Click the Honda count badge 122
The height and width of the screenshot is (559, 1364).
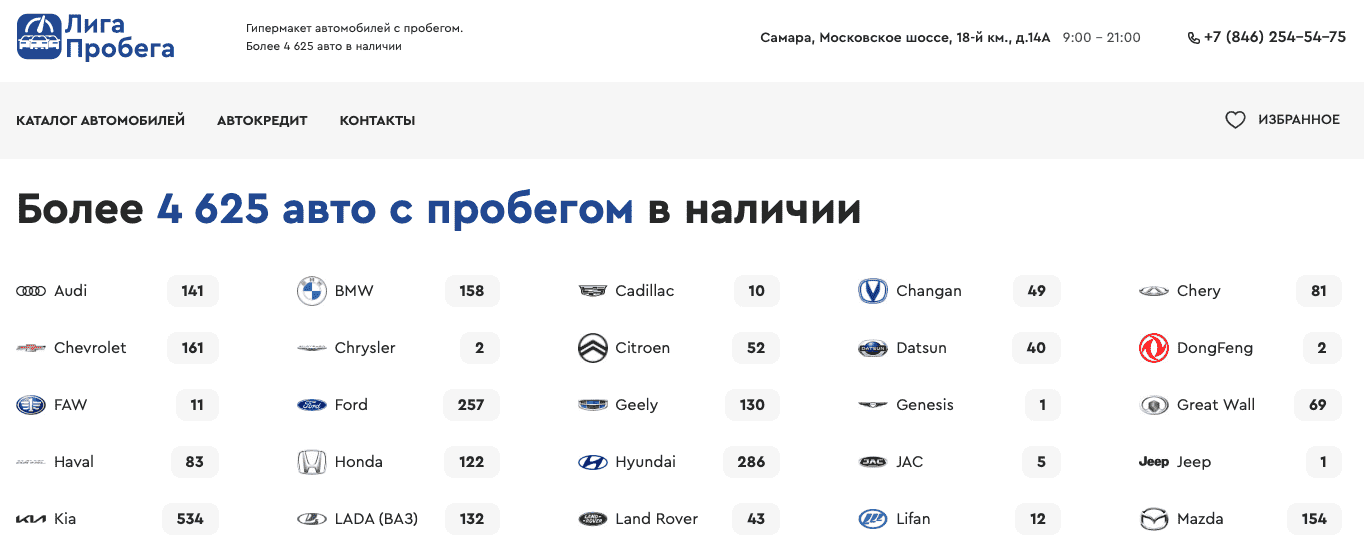(472, 462)
